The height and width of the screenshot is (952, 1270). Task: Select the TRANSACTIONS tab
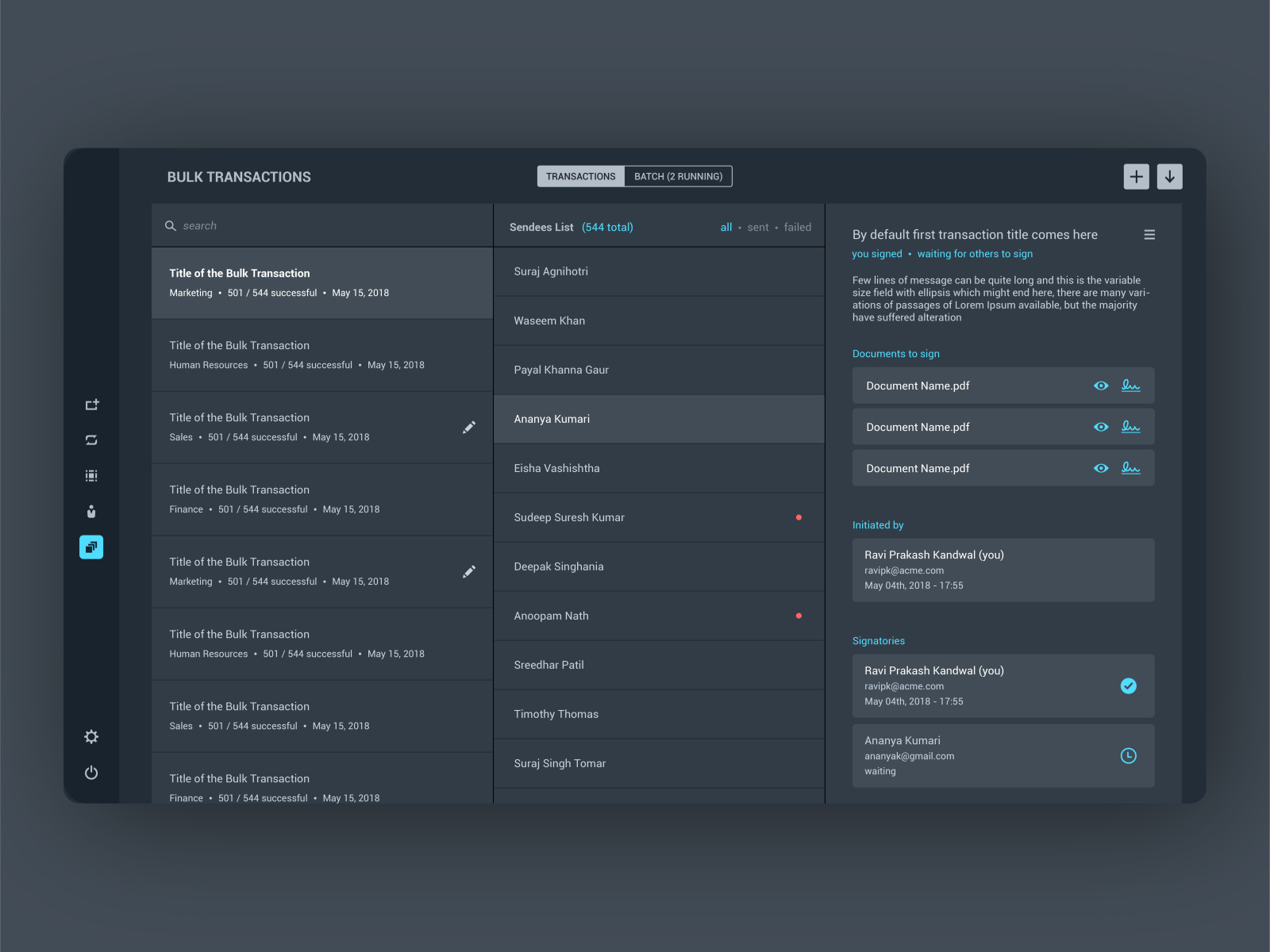(x=580, y=176)
